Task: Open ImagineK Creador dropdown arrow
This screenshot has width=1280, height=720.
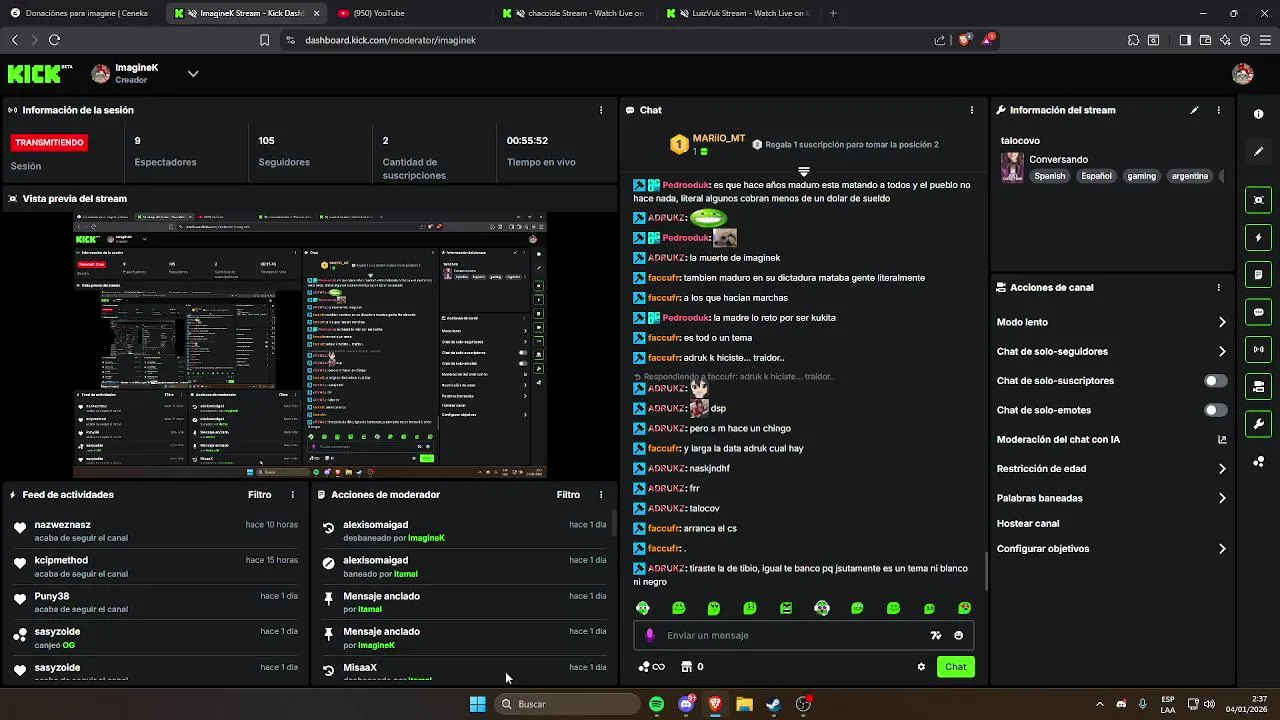Action: pyautogui.click(x=193, y=73)
